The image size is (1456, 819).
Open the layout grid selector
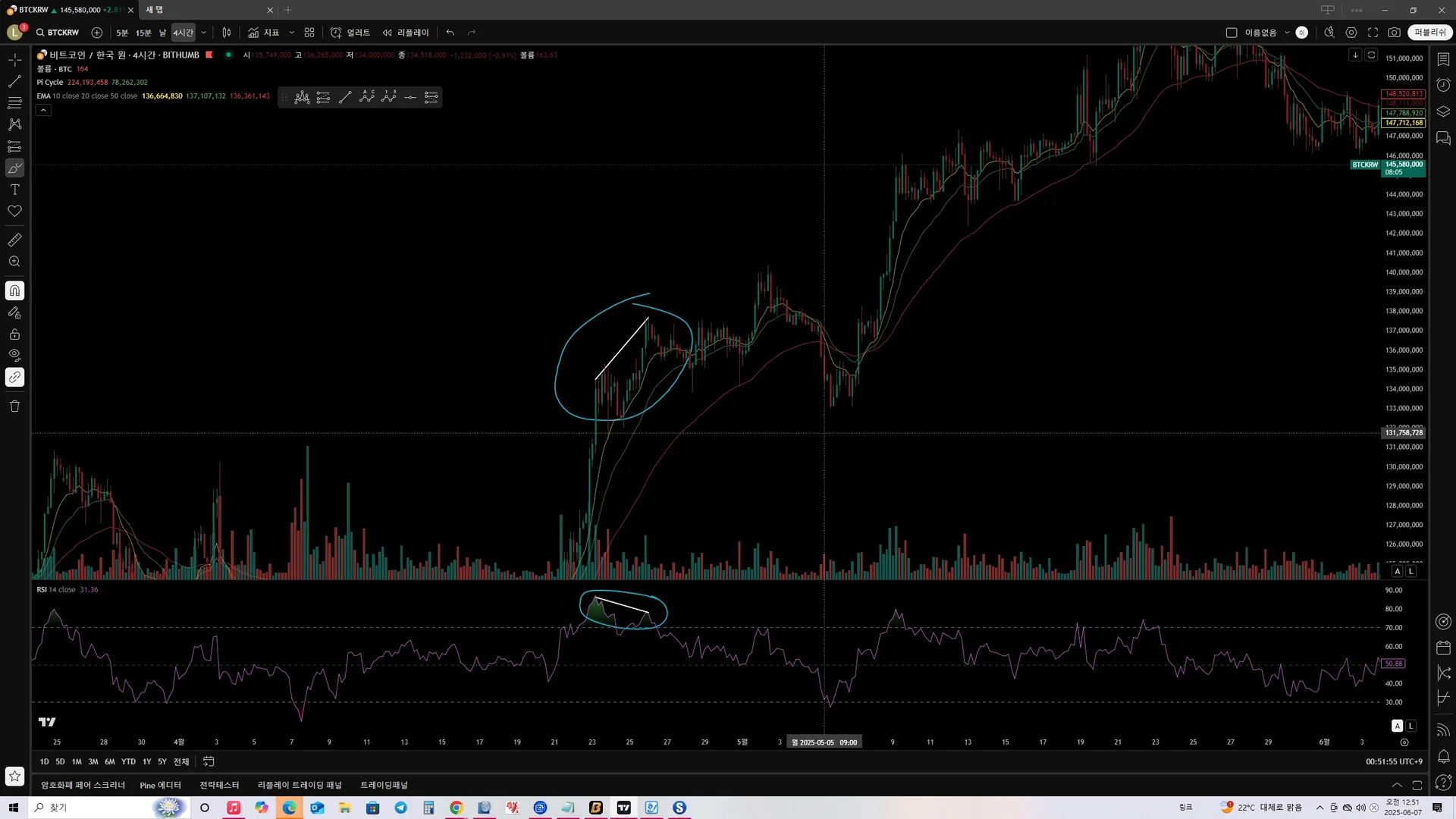(x=309, y=33)
